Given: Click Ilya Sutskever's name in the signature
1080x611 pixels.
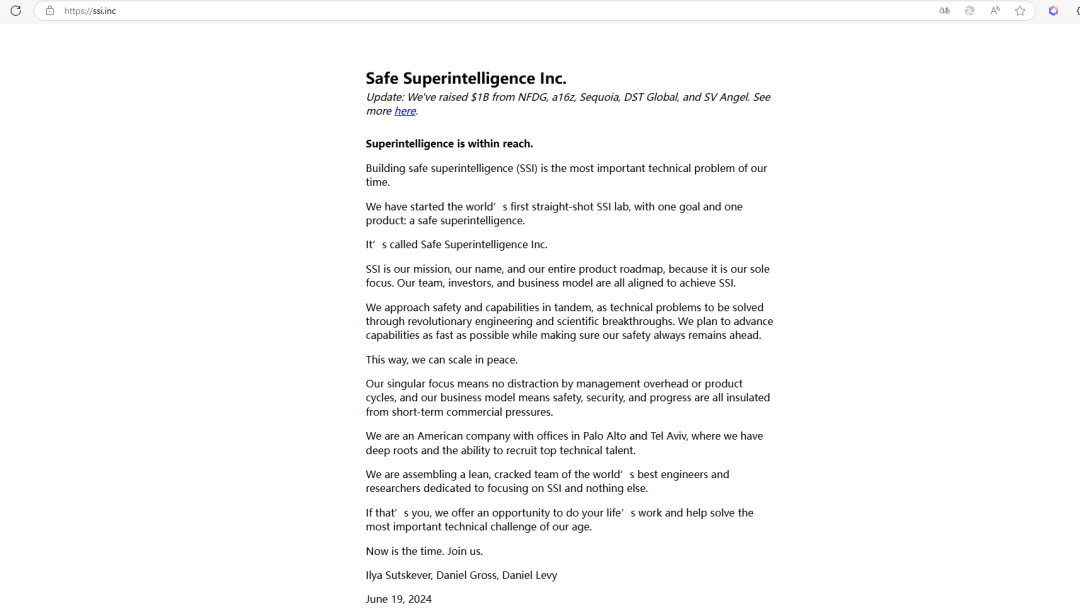Looking at the screenshot, I should coord(397,575).
